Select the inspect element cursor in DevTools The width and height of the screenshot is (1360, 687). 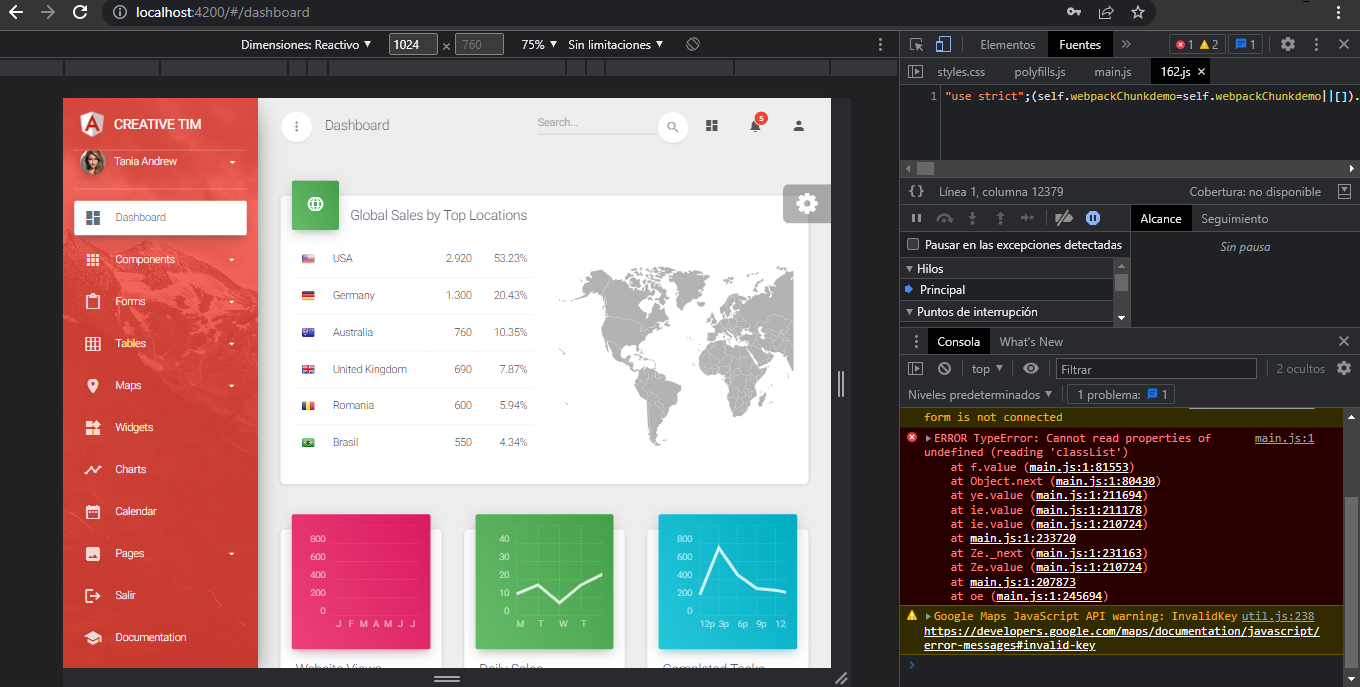[915, 44]
